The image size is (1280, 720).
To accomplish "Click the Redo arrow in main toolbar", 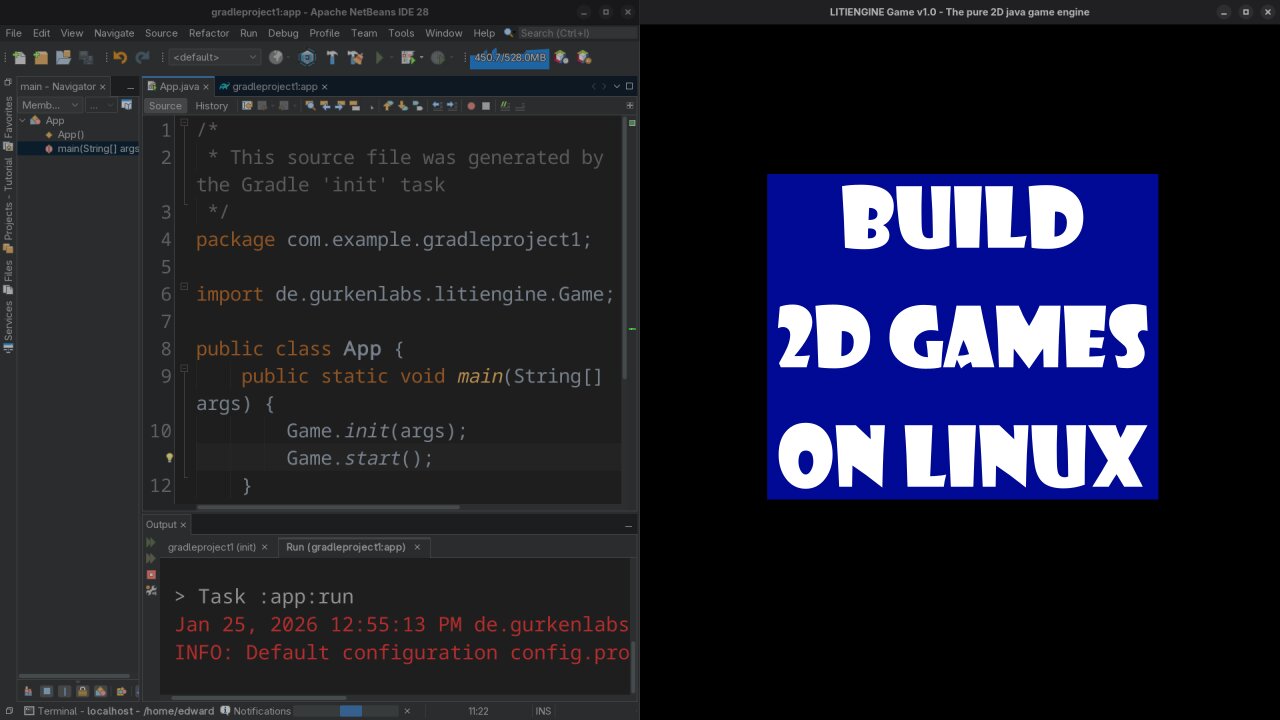I will coord(142,57).
